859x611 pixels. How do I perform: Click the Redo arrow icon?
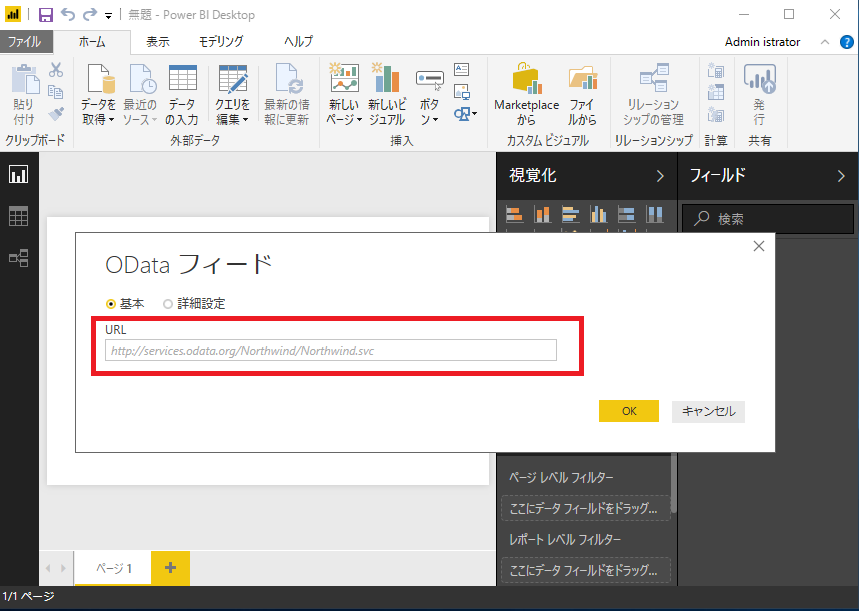coord(90,14)
